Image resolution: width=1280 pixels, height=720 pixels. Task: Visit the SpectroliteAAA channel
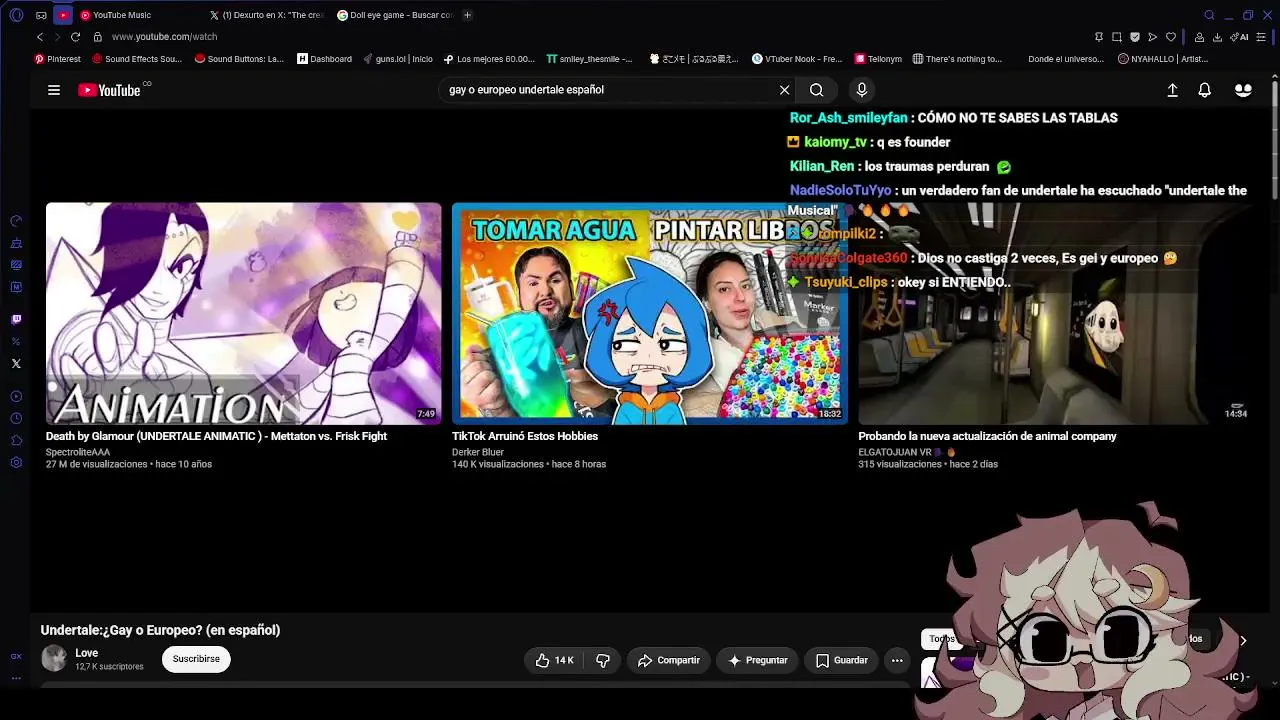[x=78, y=452]
